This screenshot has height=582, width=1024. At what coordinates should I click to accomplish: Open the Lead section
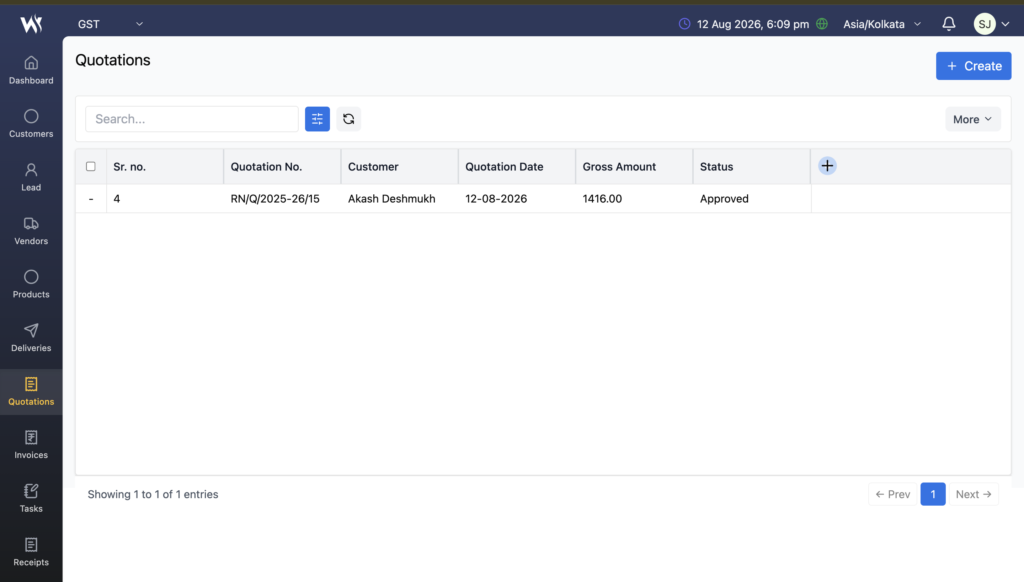tap(31, 178)
